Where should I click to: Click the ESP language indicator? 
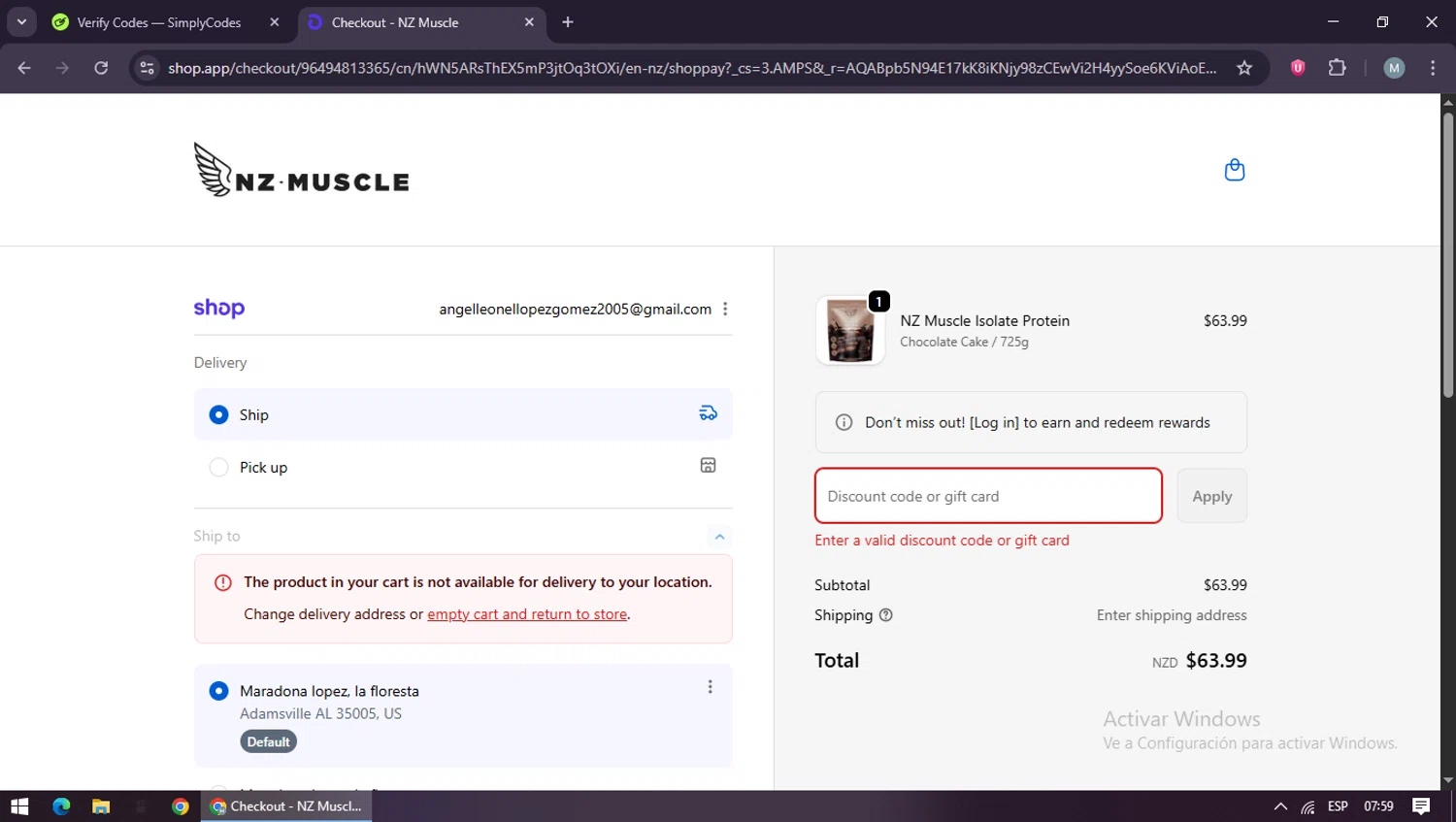click(x=1338, y=806)
